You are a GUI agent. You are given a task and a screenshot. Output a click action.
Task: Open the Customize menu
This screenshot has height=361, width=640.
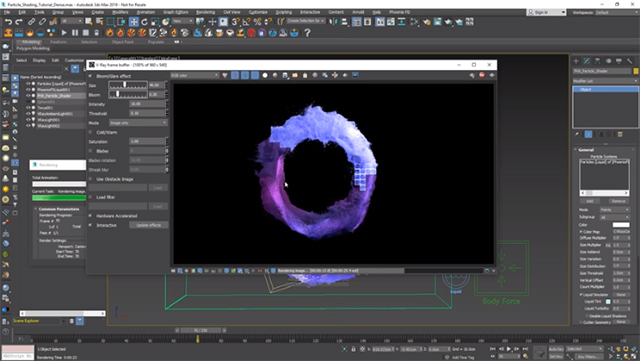[x=258, y=12]
